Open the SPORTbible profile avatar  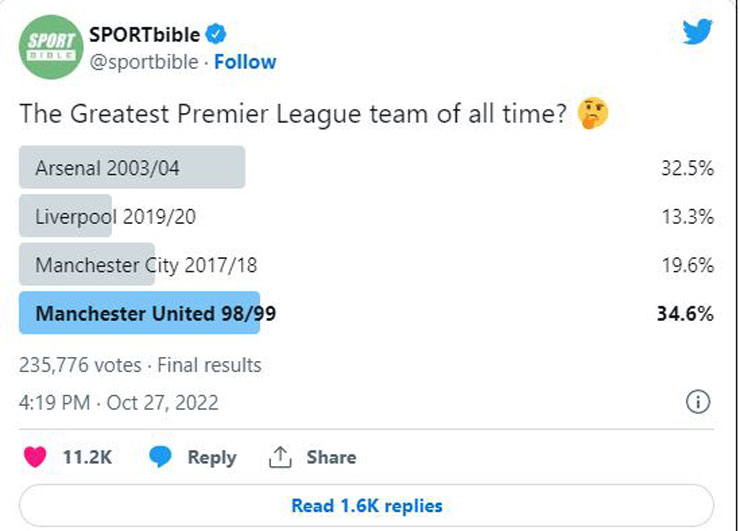click(51, 47)
